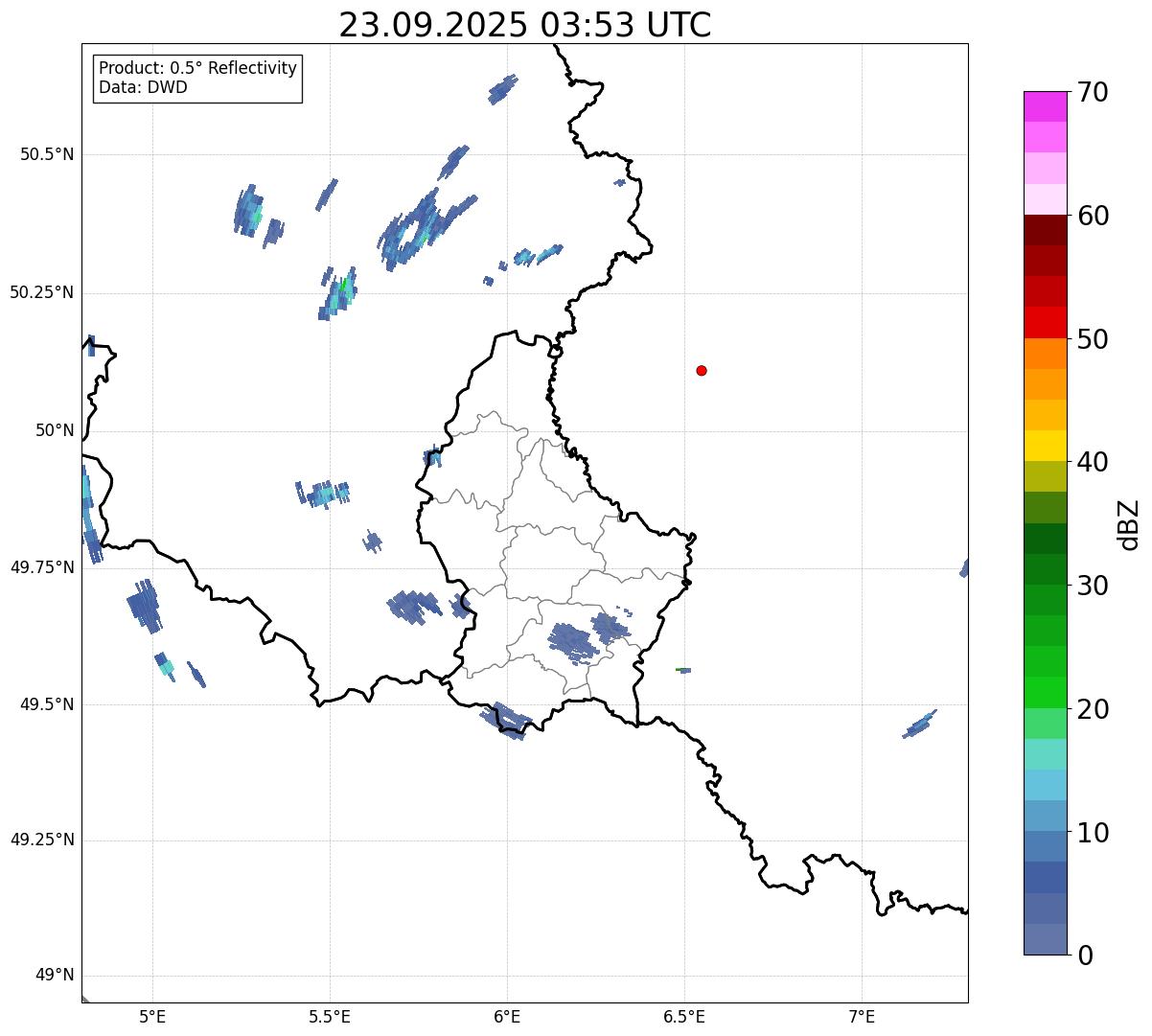The width and height of the screenshot is (1152, 1036).
Task: Click the magenta top colorbar swatch
Action: [1046, 106]
